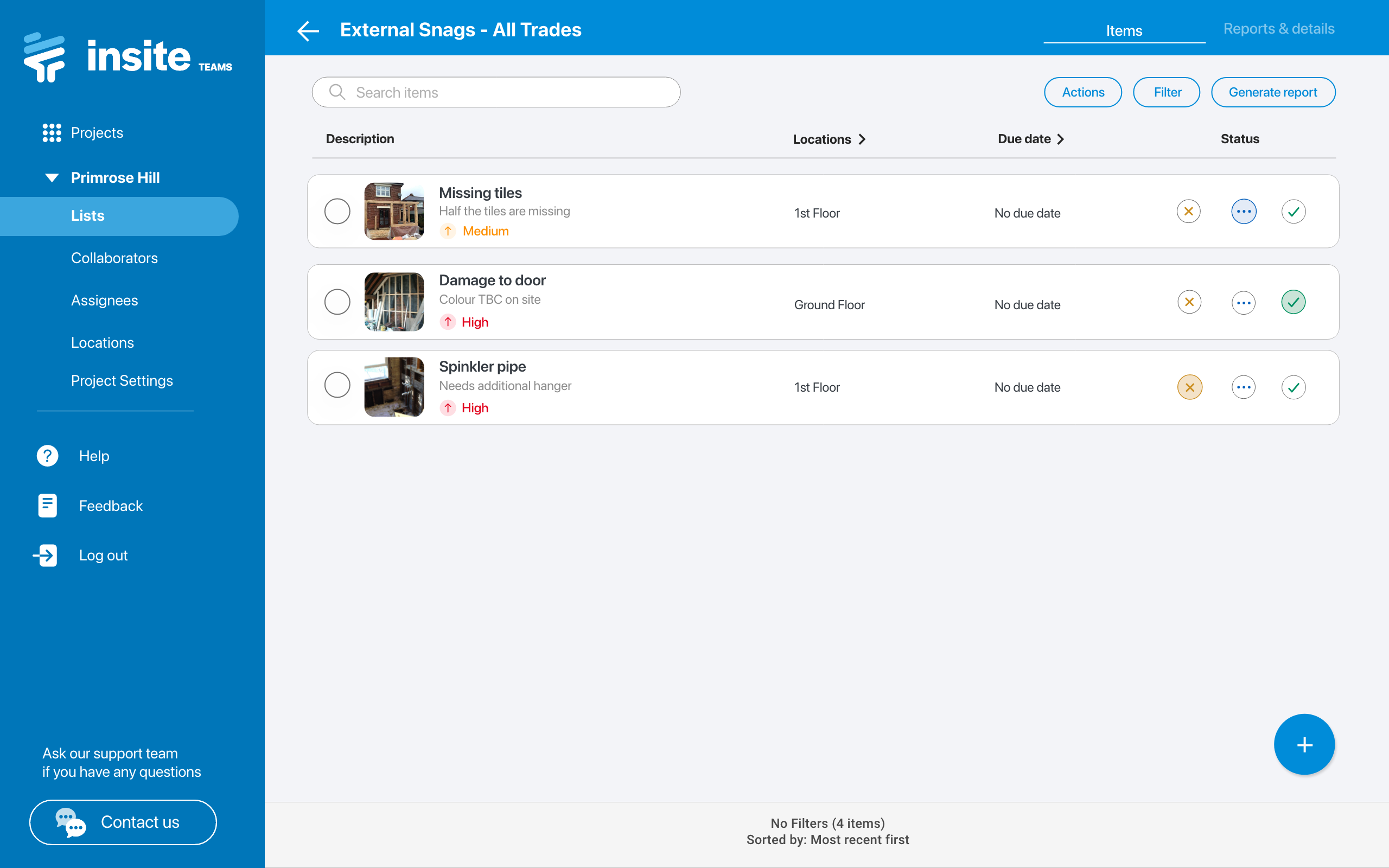Mark Missing tiles as rejected with X icon
1389x868 pixels.
pos(1189,211)
